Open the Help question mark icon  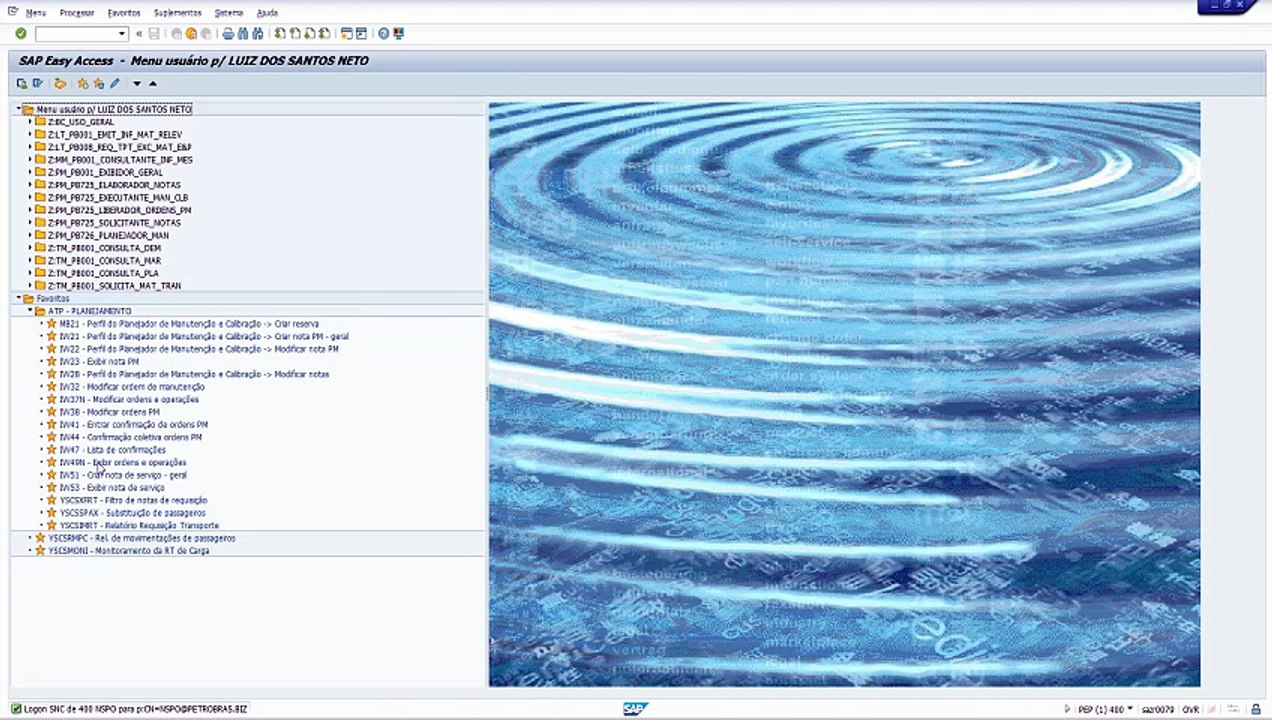click(383, 34)
